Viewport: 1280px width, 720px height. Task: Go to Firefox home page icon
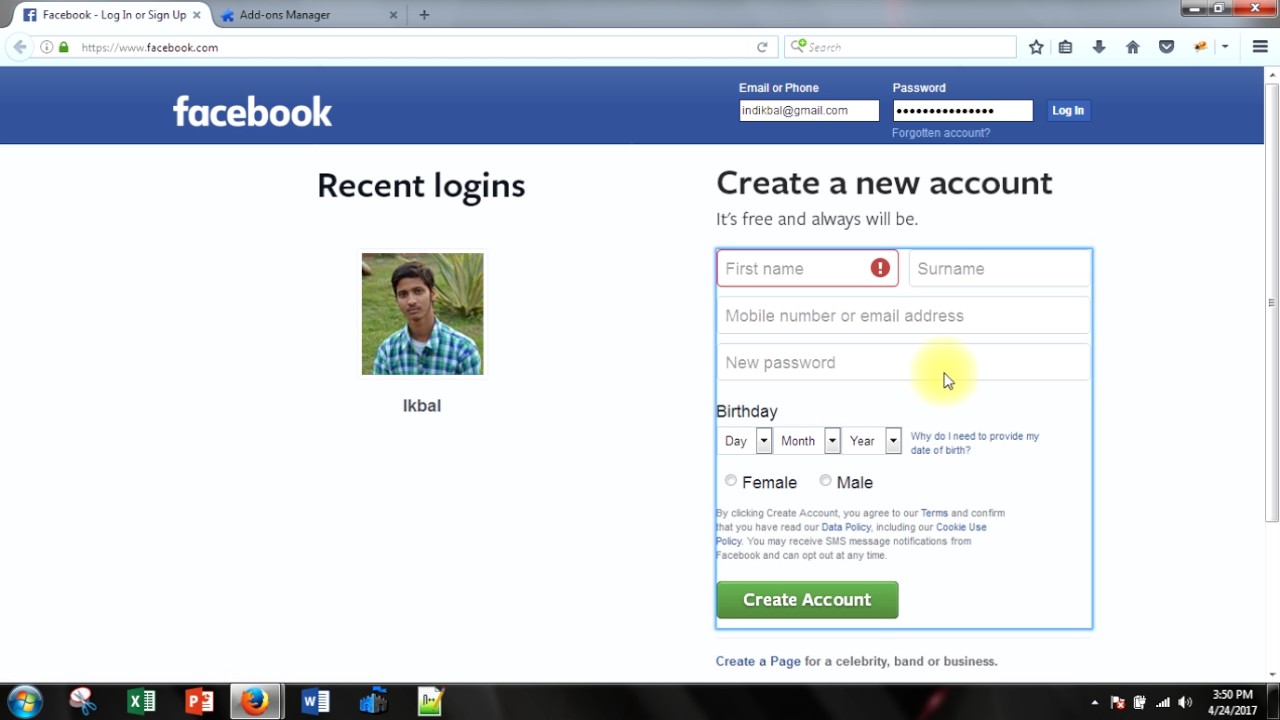1132,47
